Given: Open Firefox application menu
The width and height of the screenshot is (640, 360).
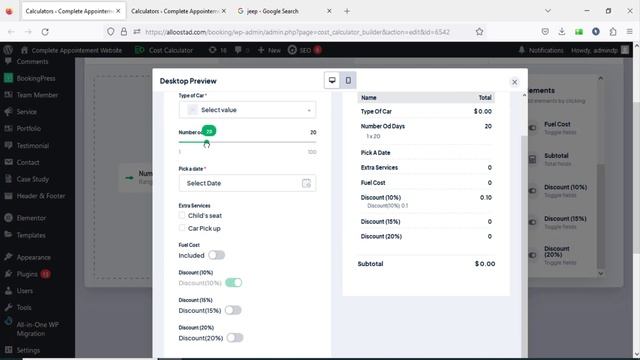Looking at the screenshot, I should [630, 31].
